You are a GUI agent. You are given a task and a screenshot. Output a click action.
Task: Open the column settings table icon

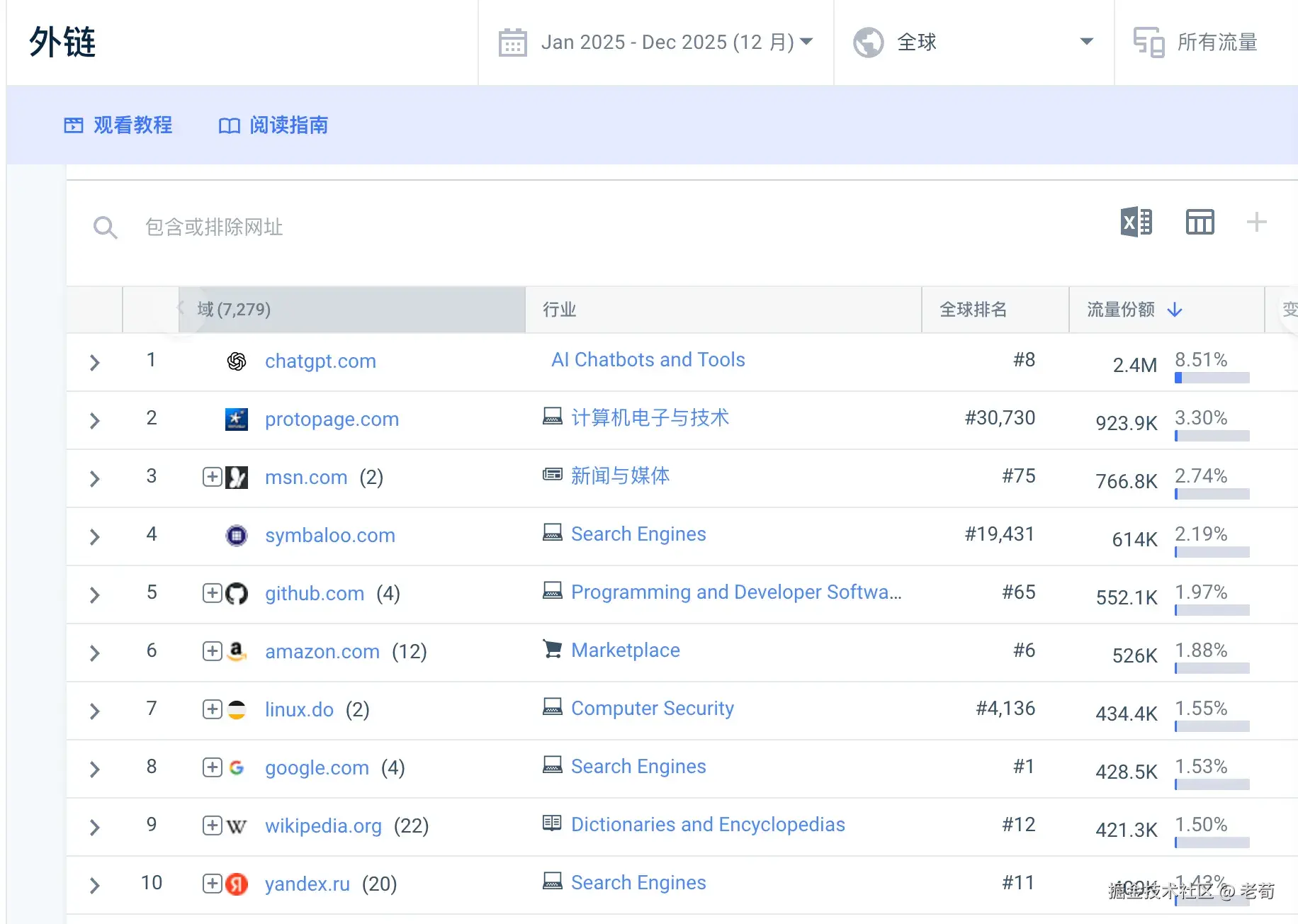[1200, 222]
